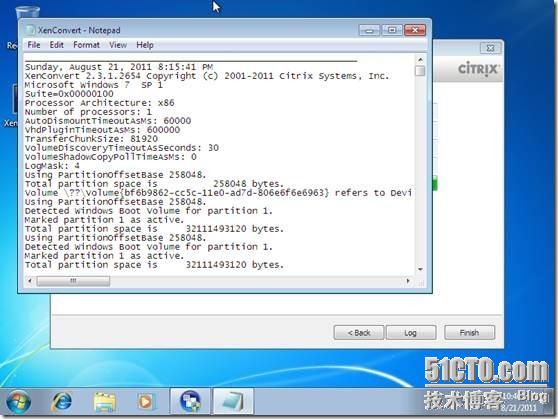
Task: Click the 'VhdPluginTimeoutAsMs: 600000' line
Action: tap(102, 130)
